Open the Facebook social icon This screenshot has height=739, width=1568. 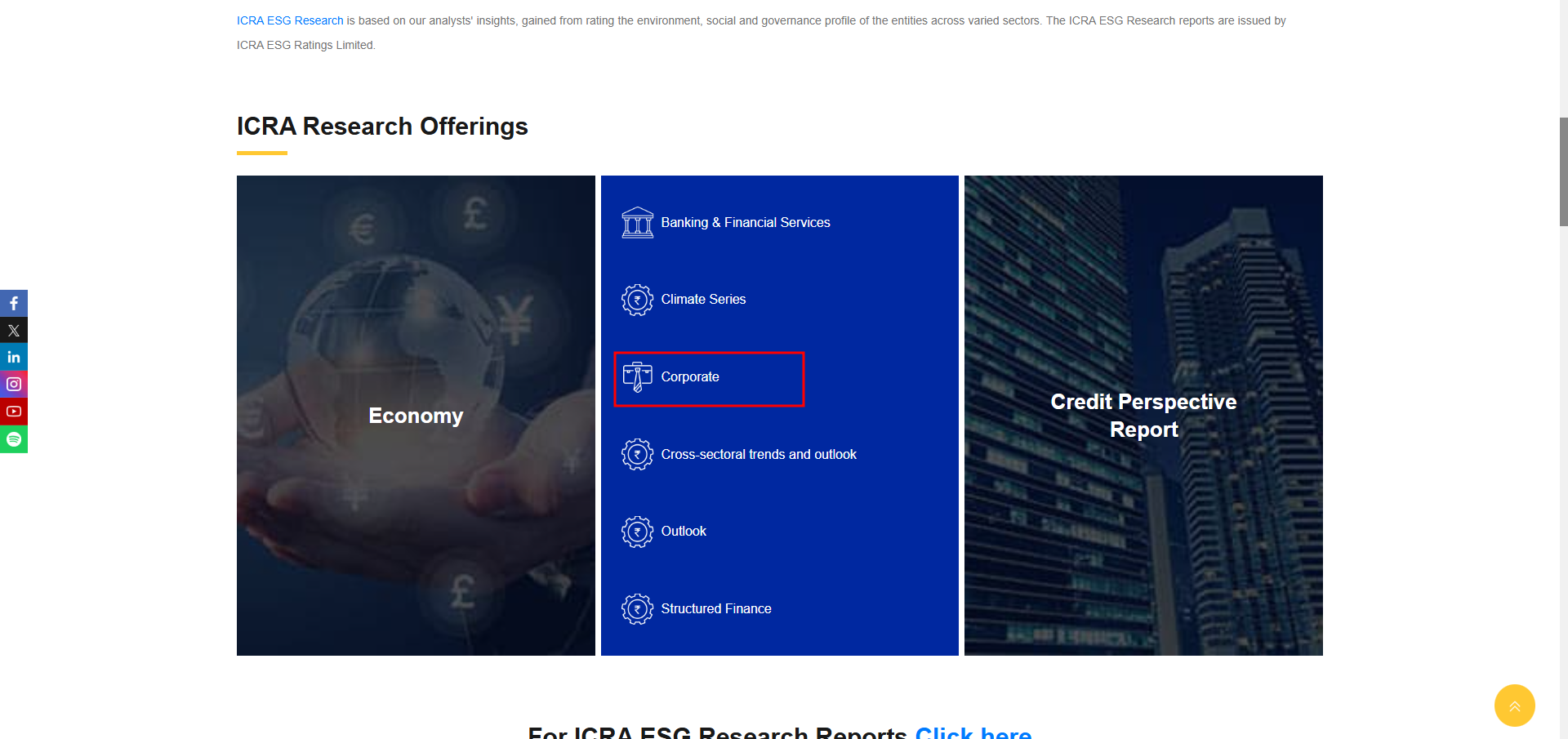click(14, 303)
